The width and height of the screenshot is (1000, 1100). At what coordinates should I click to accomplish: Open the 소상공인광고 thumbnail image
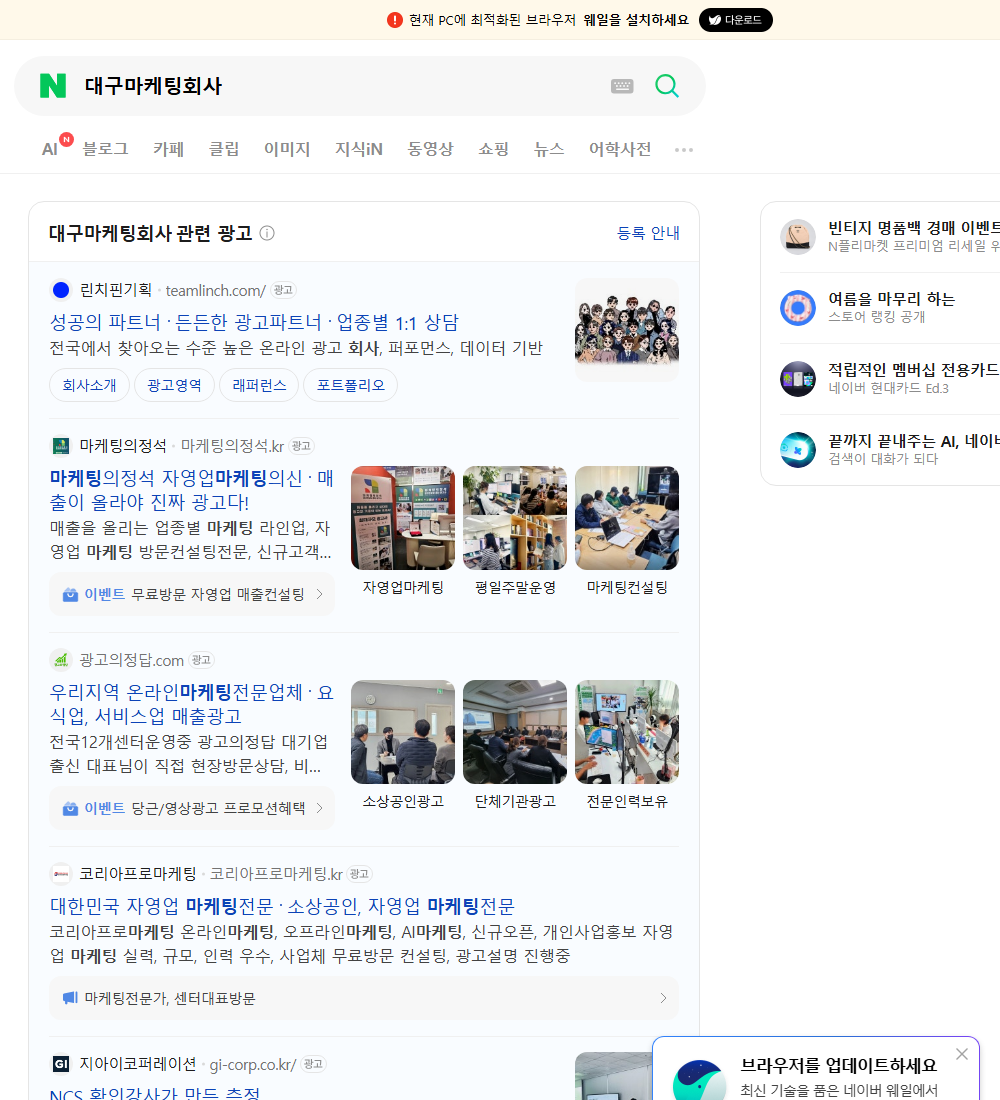pyautogui.click(x=403, y=732)
